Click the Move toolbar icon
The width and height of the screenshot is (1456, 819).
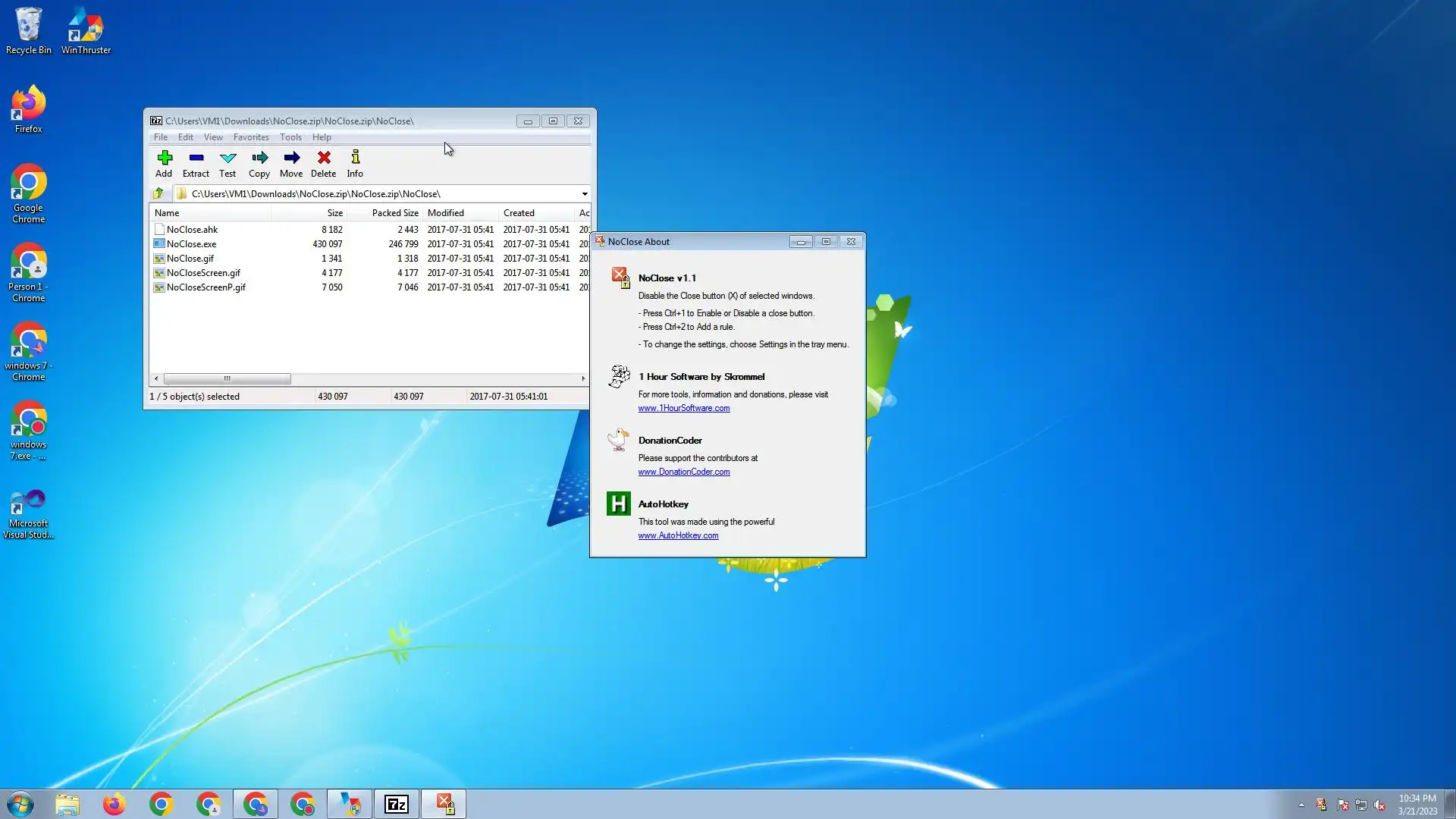291,158
